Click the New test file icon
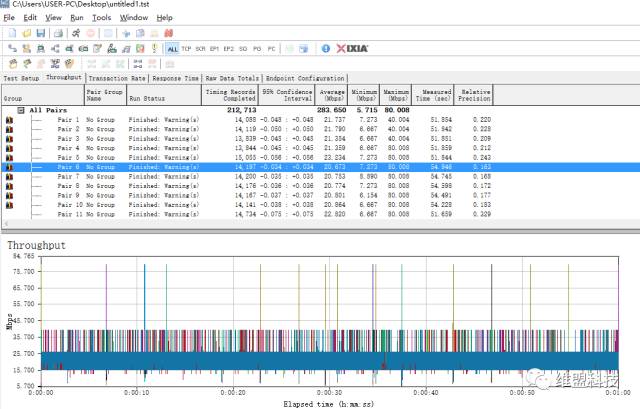The width and height of the screenshot is (640, 409). coord(10,33)
